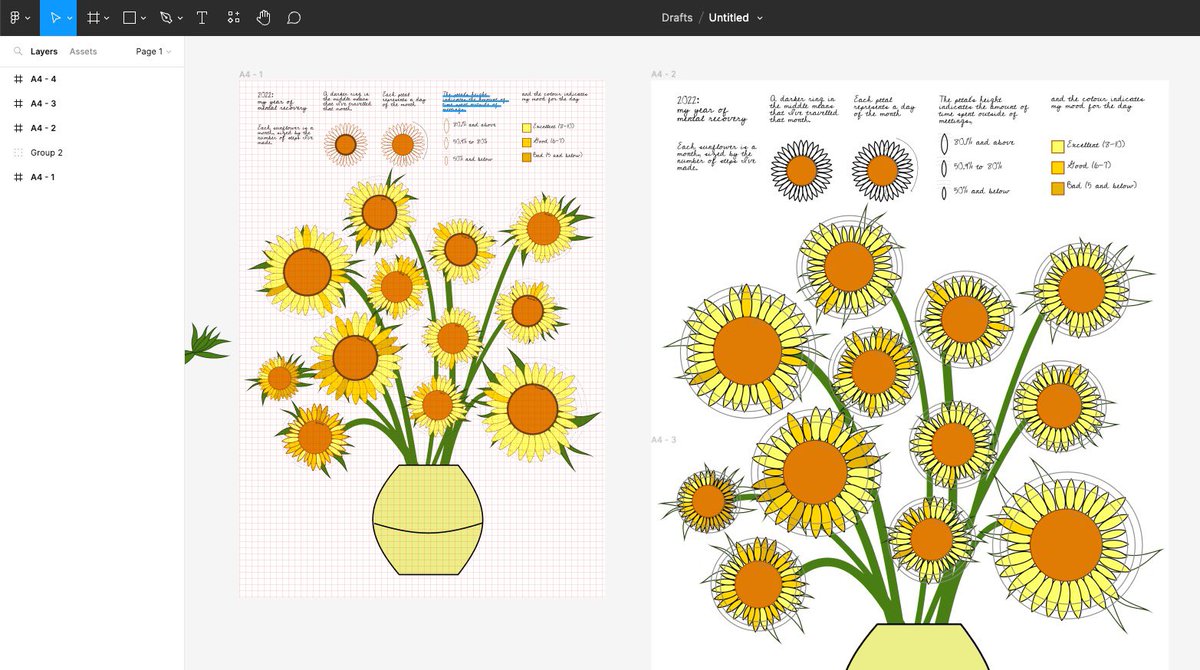The height and width of the screenshot is (670, 1200).
Task: Select the first legend sunflower in A4 - 2
Action: (x=803, y=171)
